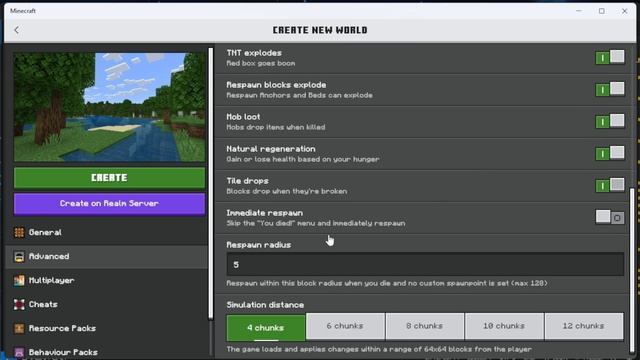Click the General sidebar icon
The image size is (640, 360).
pyautogui.click(x=19, y=232)
